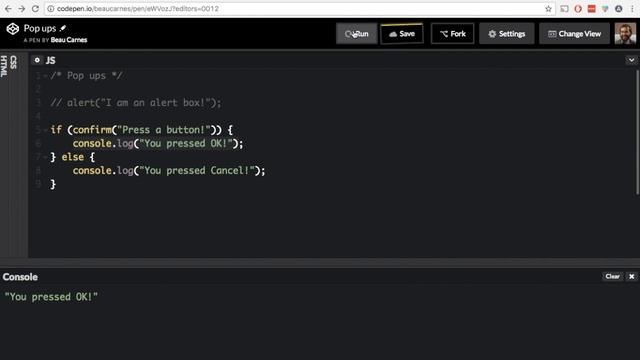Click the CodePen logo
The height and width of the screenshot is (360, 640).
coord(13,29)
